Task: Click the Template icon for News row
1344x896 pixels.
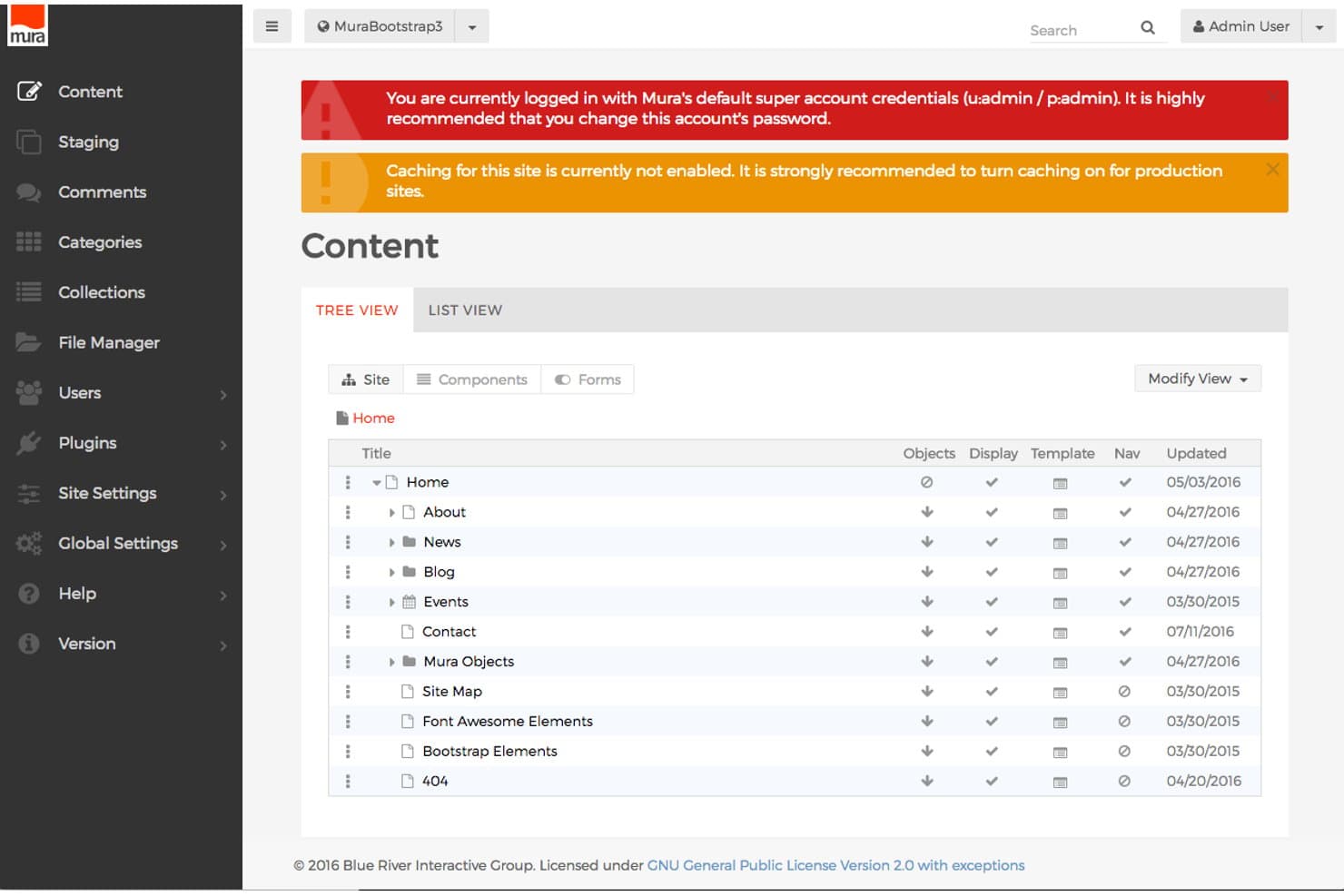Action: (1060, 543)
